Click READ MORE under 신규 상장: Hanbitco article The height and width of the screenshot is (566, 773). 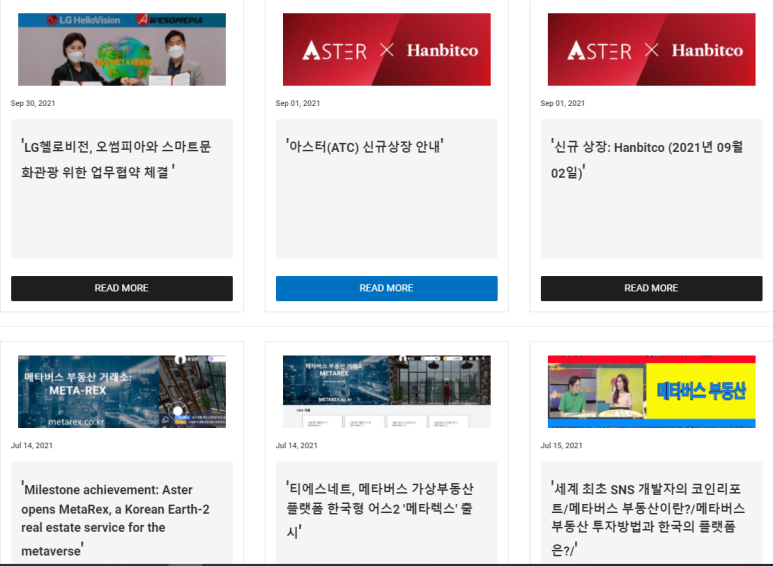coord(651,288)
